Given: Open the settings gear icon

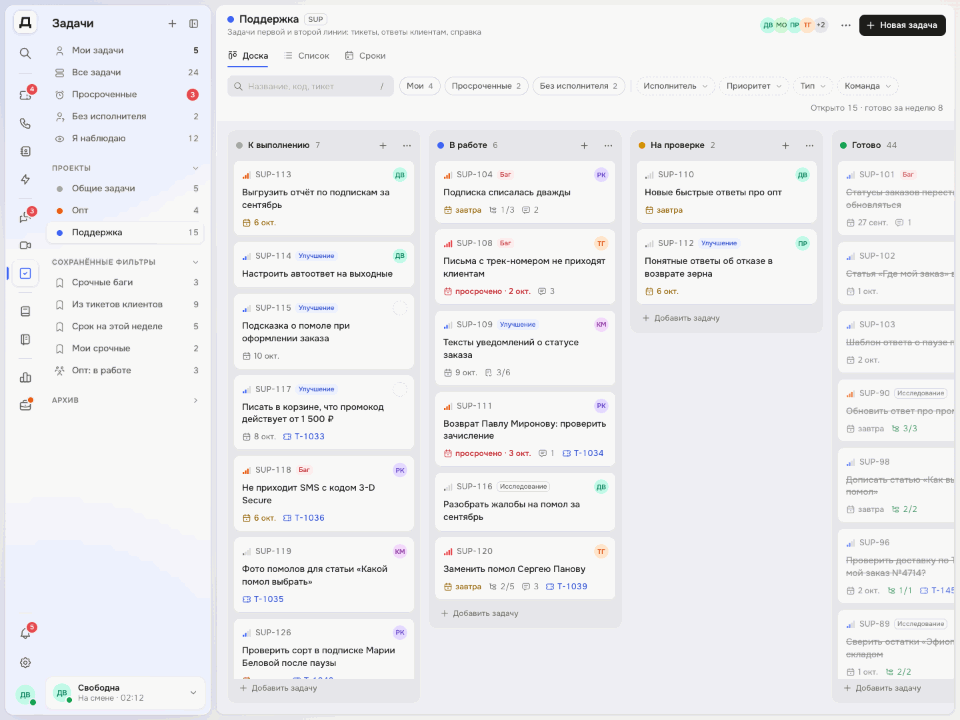Looking at the screenshot, I should tap(25, 662).
